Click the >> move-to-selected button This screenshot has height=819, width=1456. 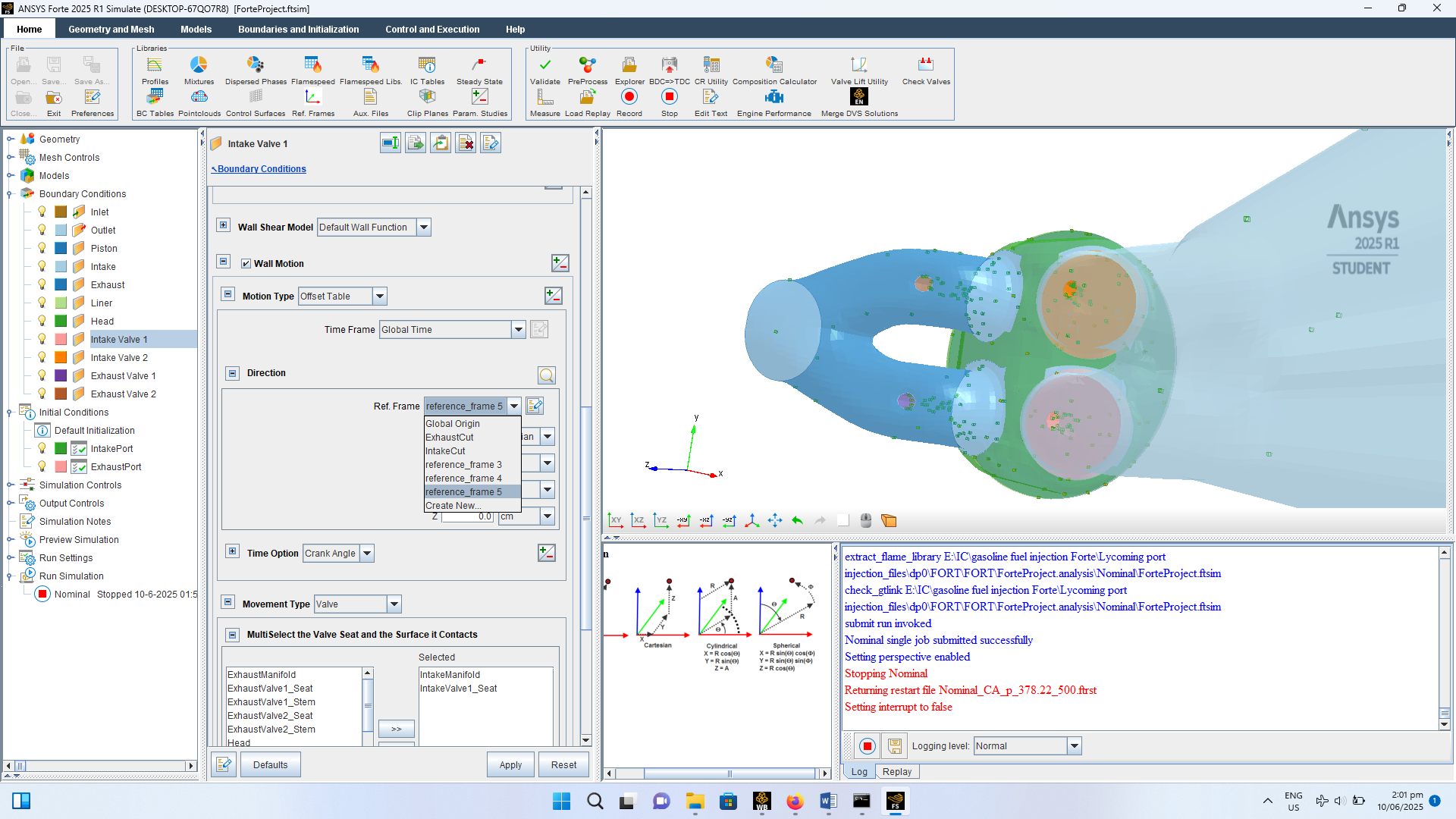(x=397, y=729)
